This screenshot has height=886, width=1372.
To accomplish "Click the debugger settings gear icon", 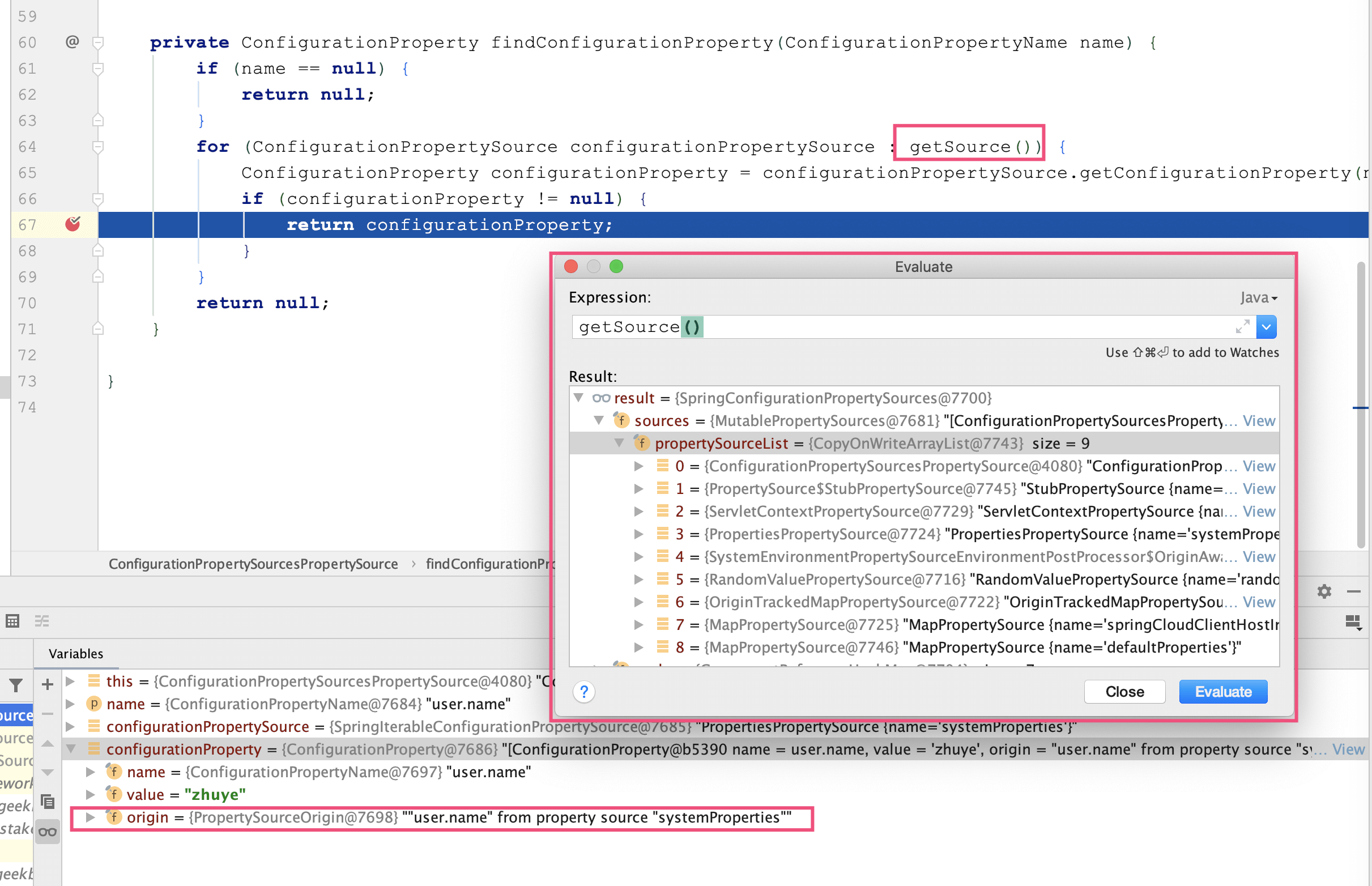I will 1324,591.
